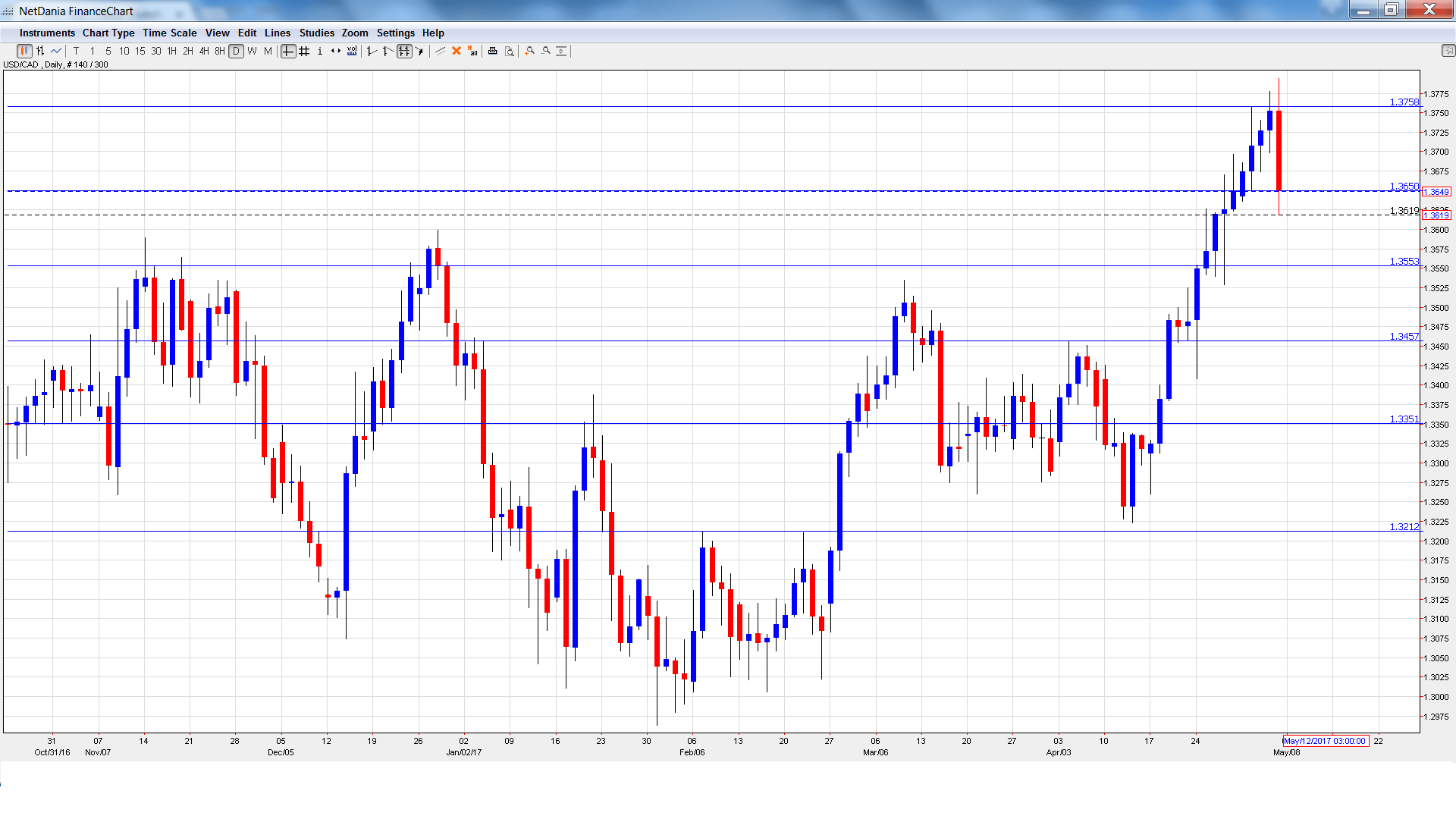Select the weekly W time scale
Viewport: 1456px width, 819px height.
click(x=252, y=51)
